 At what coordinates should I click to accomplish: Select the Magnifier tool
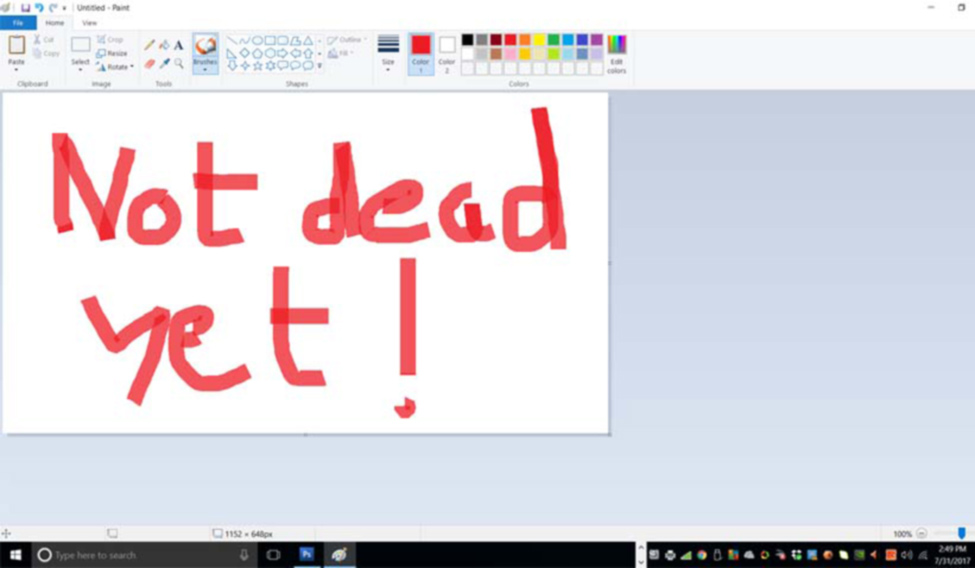[x=178, y=63]
